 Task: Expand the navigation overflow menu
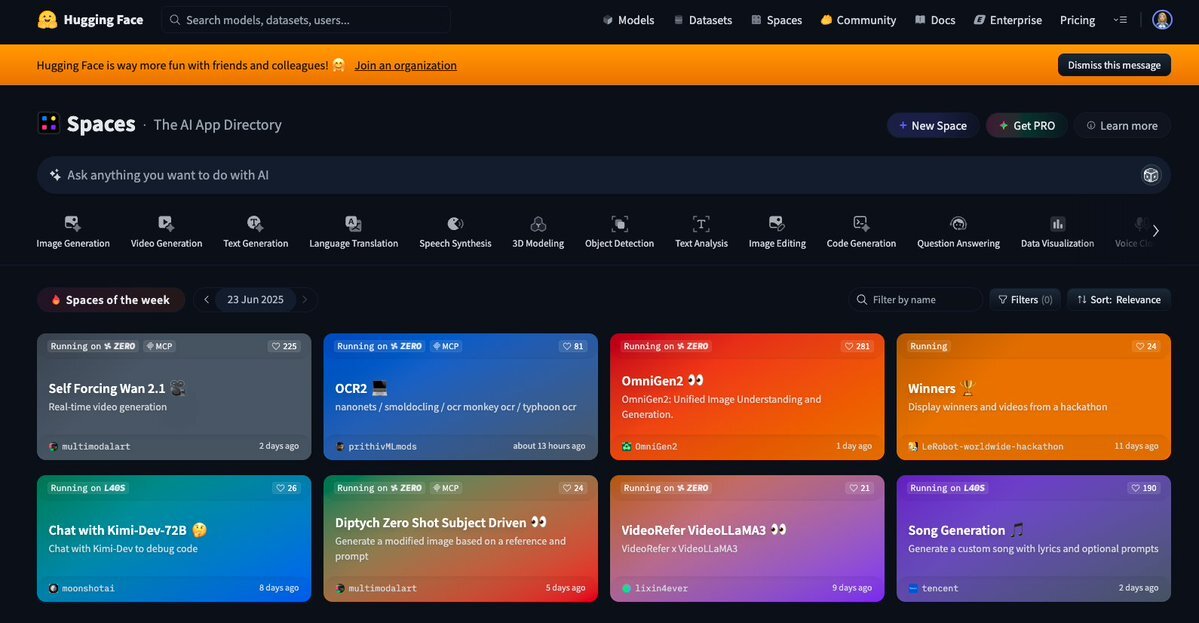(1120, 20)
